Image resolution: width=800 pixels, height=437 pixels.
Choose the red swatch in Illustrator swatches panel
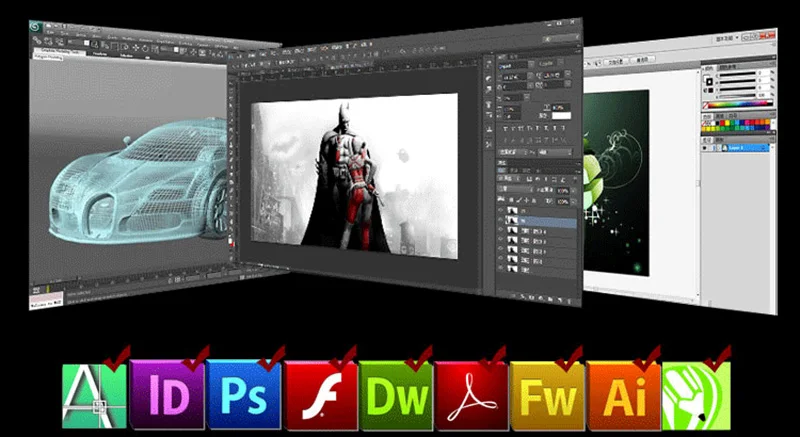pyautogui.click(x=722, y=123)
